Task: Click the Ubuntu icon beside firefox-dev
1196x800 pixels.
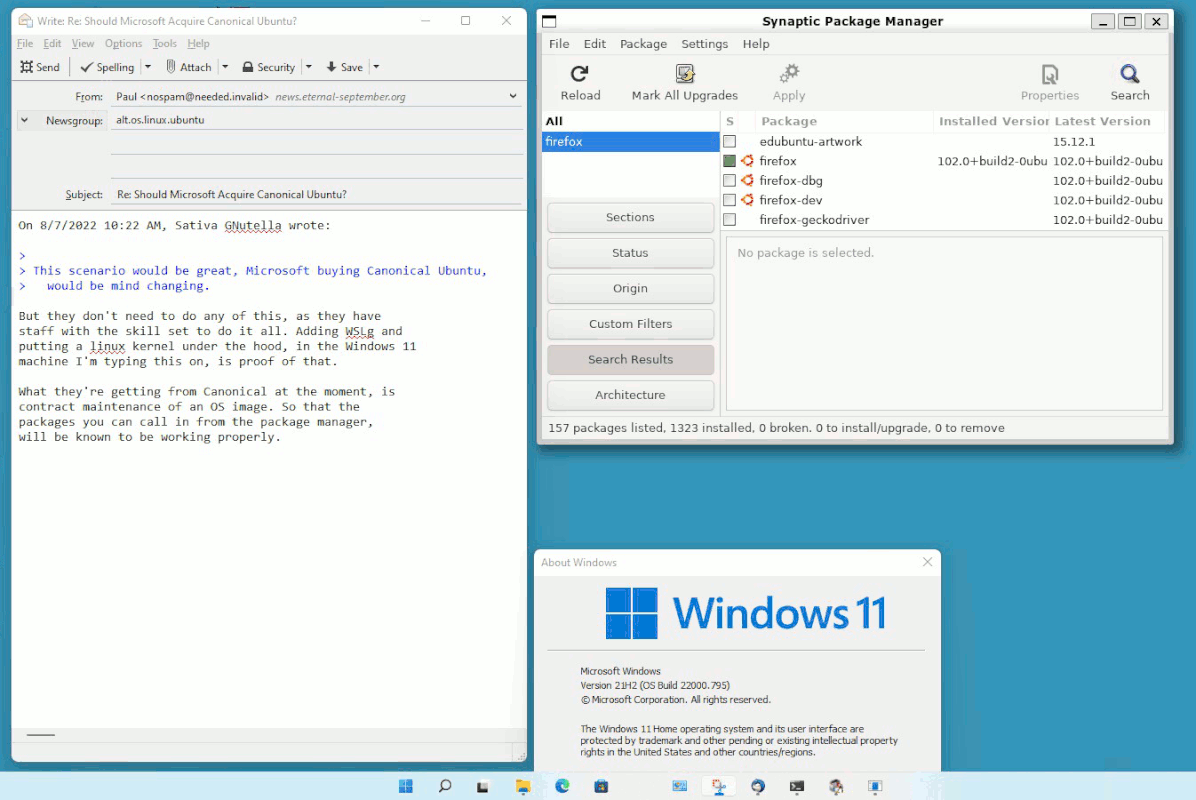Action: coord(748,200)
